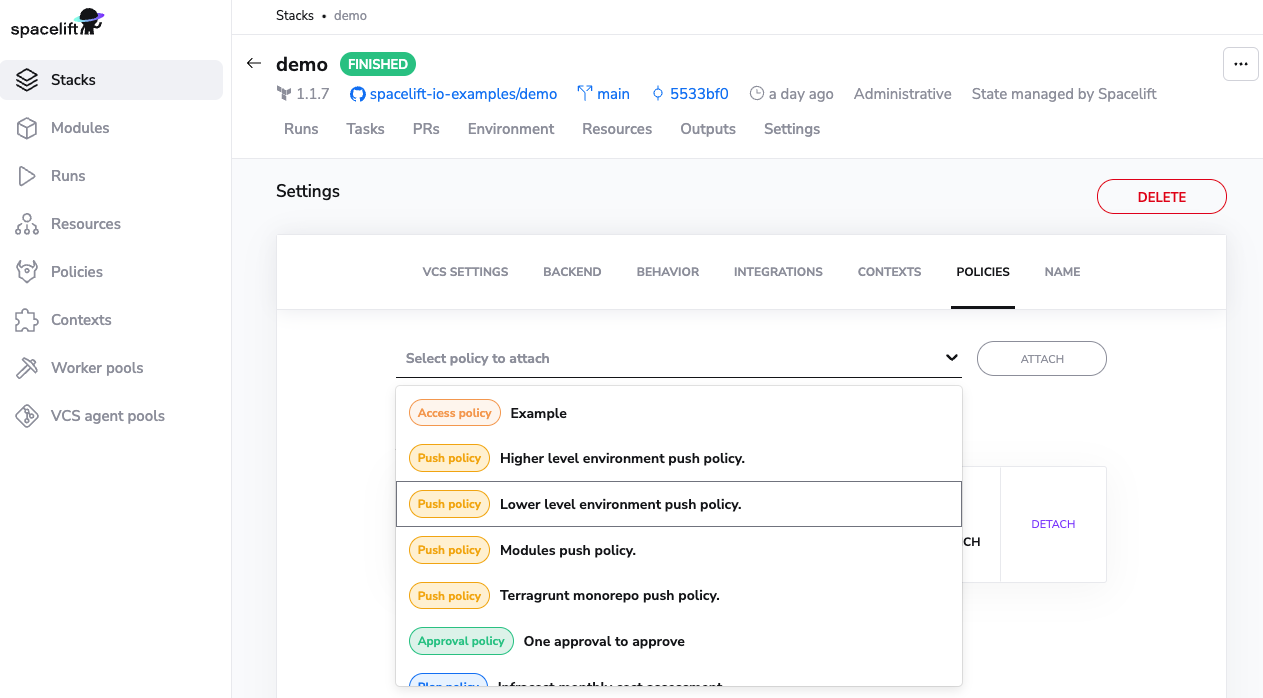Select the Lower level environment push policy
The height and width of the screenshot is (698, 1263).
click(x=679, y=504)
